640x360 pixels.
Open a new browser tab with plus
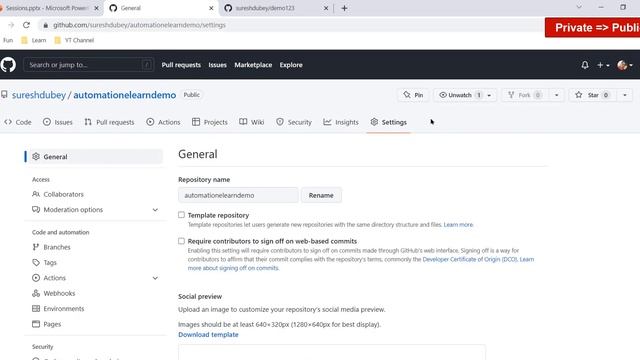click(x=344, y=8)
